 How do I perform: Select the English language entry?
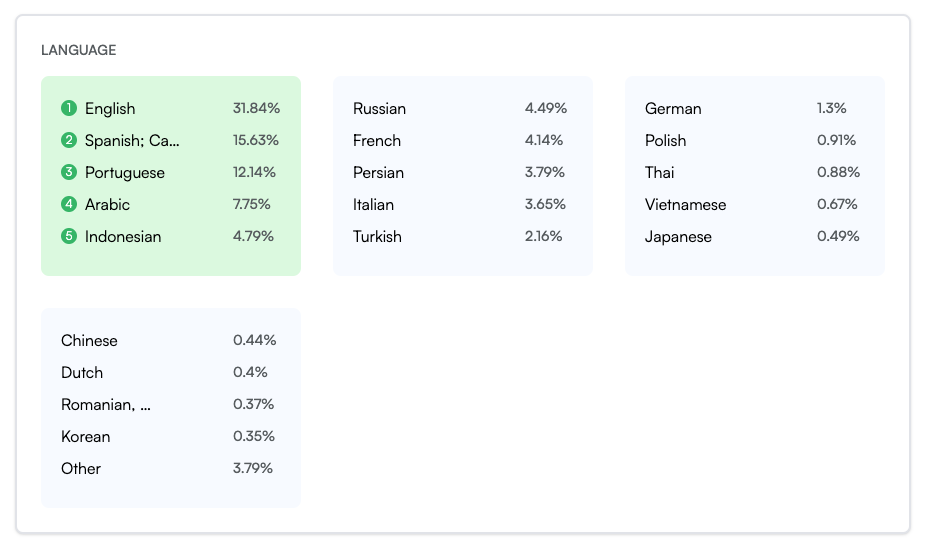[x=110, y=108]
